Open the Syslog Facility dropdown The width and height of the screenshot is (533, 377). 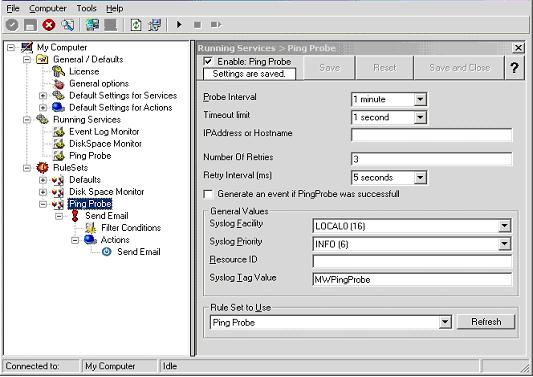pos(504,226)
